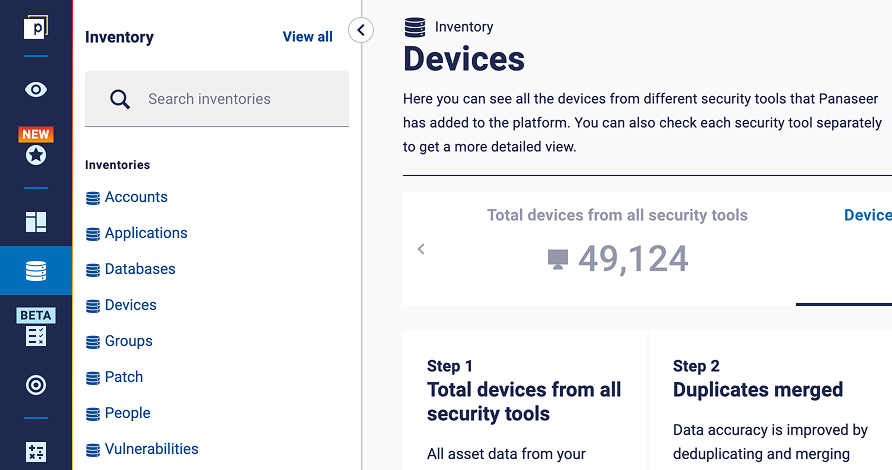This screenshot has width=892, height=470.
Task: Open the BETA checklist icon
Action: [x=36, y=327]
